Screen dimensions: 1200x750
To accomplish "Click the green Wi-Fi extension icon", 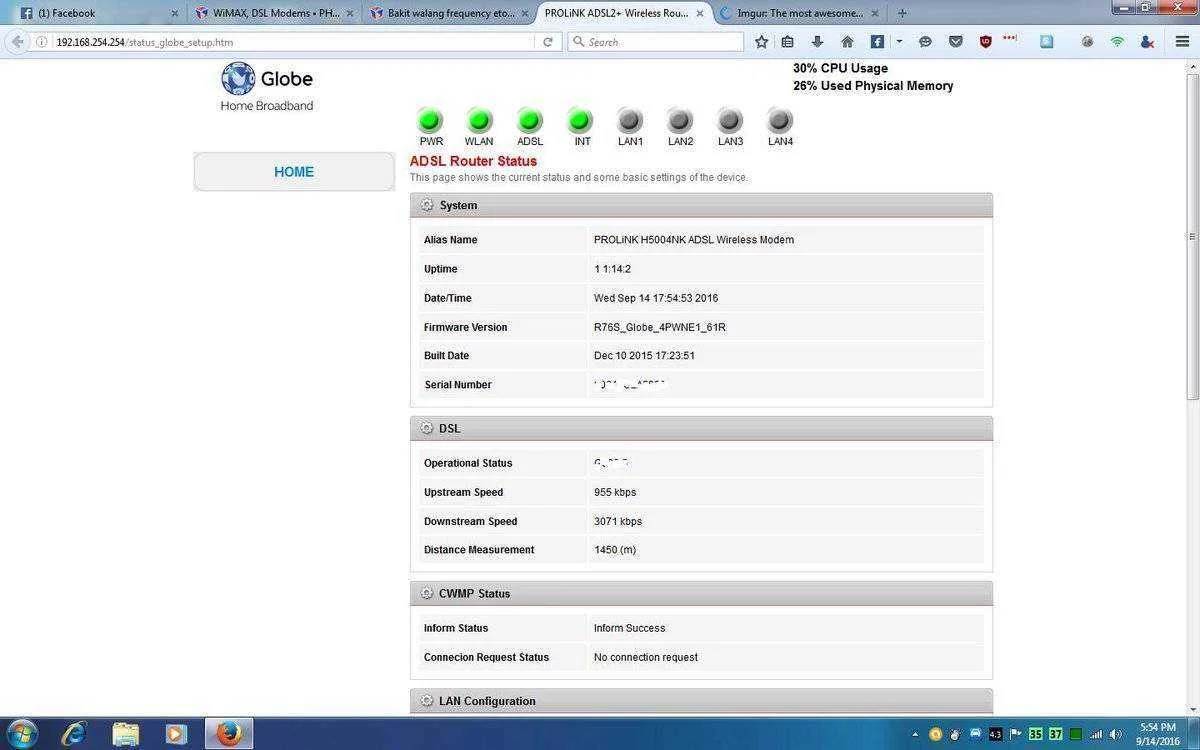I will [x=1117, y=42].
